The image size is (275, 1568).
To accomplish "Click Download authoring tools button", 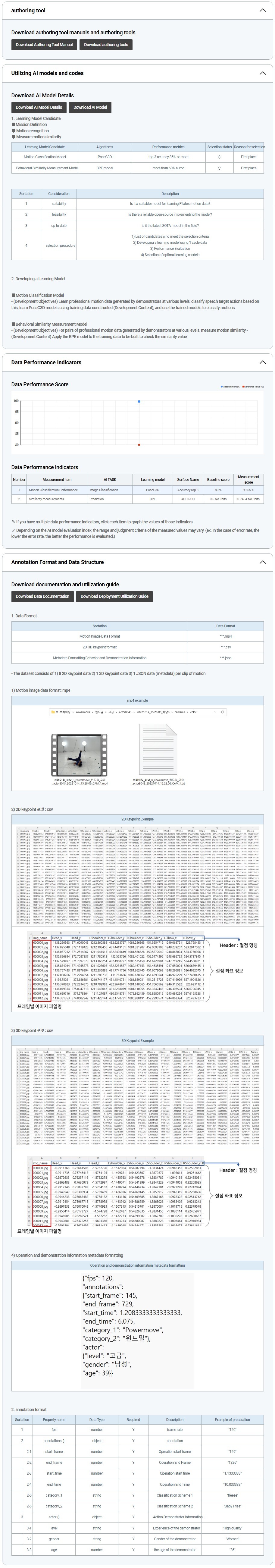I will 106,44.
